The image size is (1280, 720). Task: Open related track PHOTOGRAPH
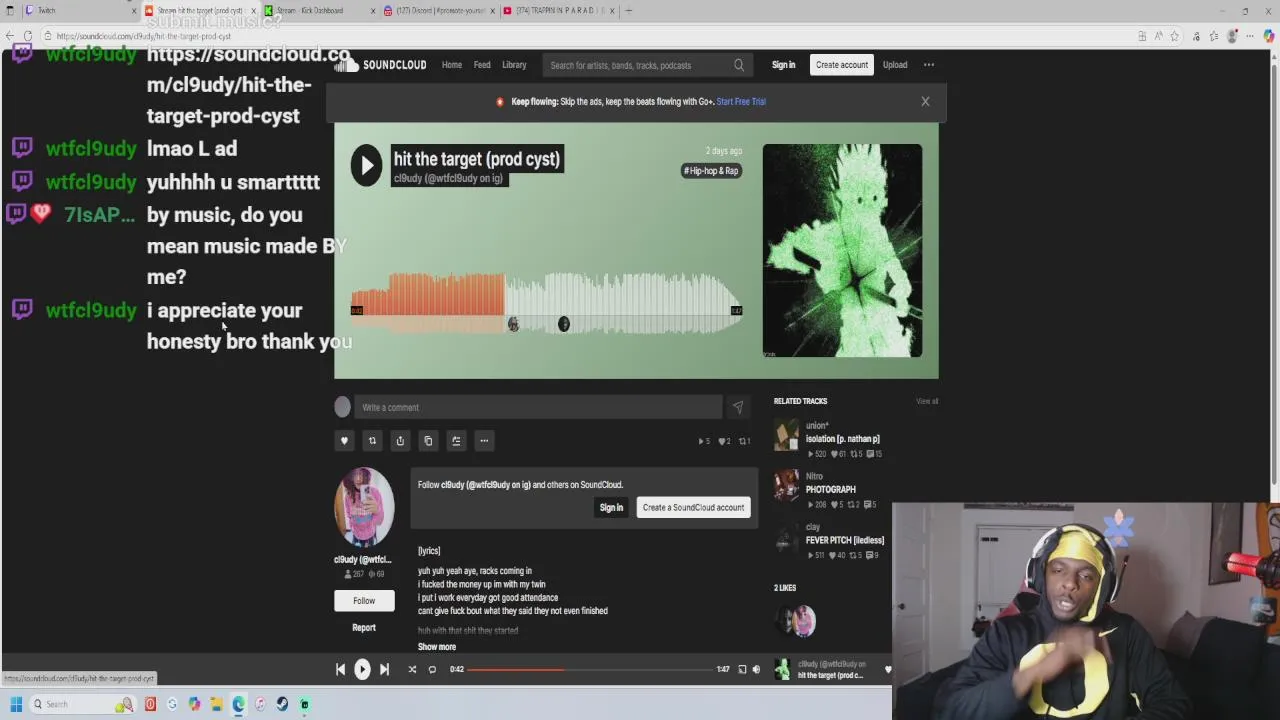(x=831, y=490)
